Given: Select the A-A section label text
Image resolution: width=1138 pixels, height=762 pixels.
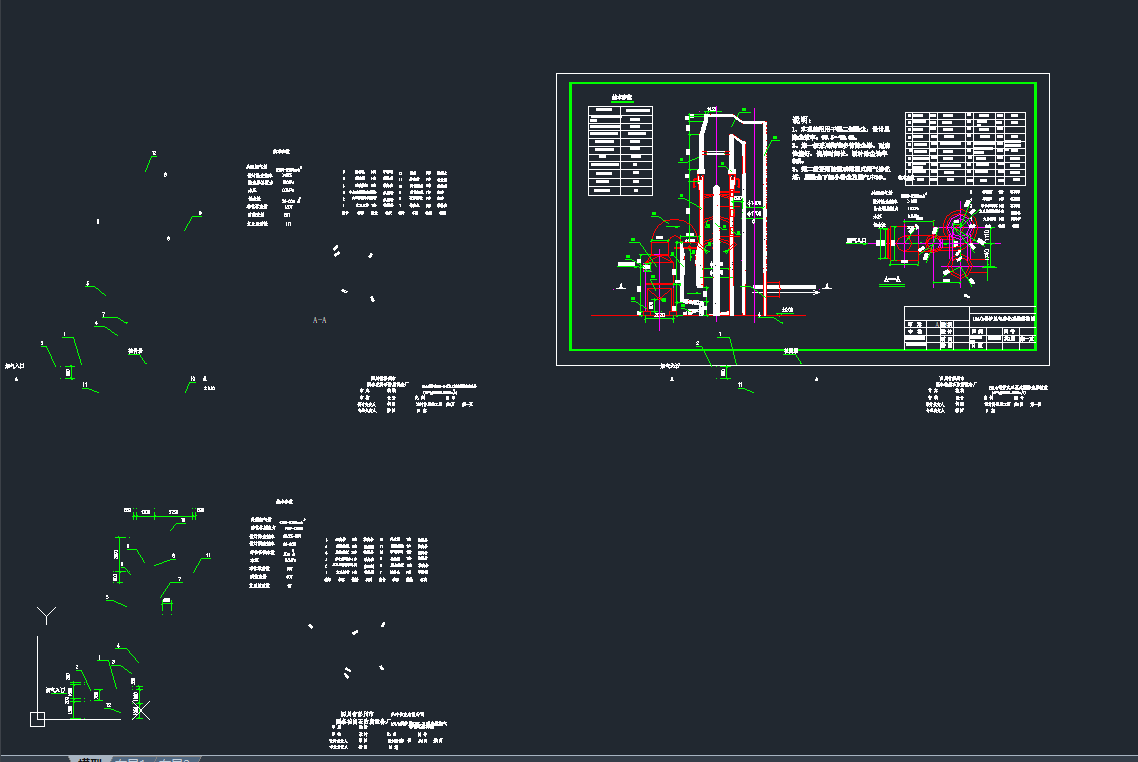Looking at the screenshot, I should coord(320,320).
